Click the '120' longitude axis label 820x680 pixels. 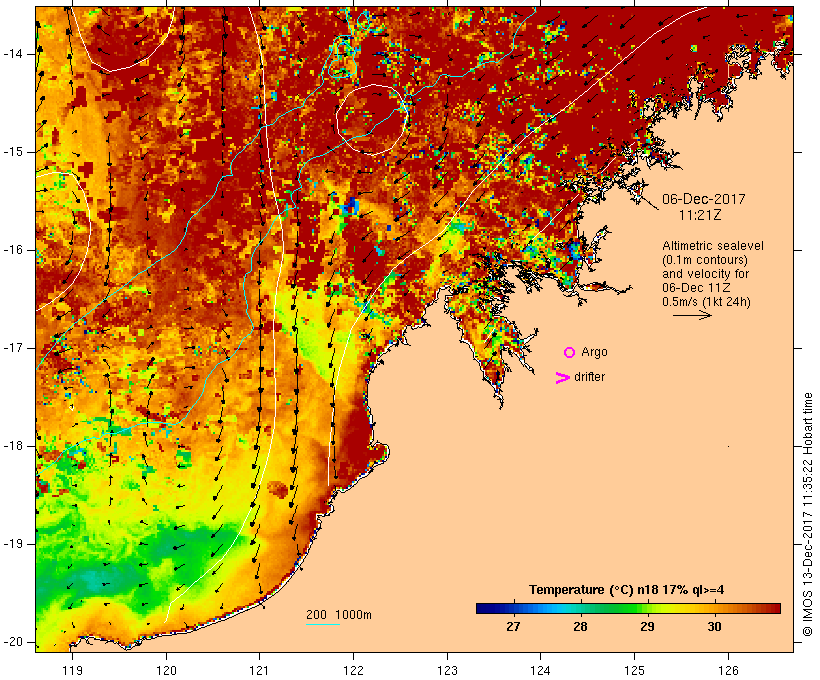click(166, 670)
